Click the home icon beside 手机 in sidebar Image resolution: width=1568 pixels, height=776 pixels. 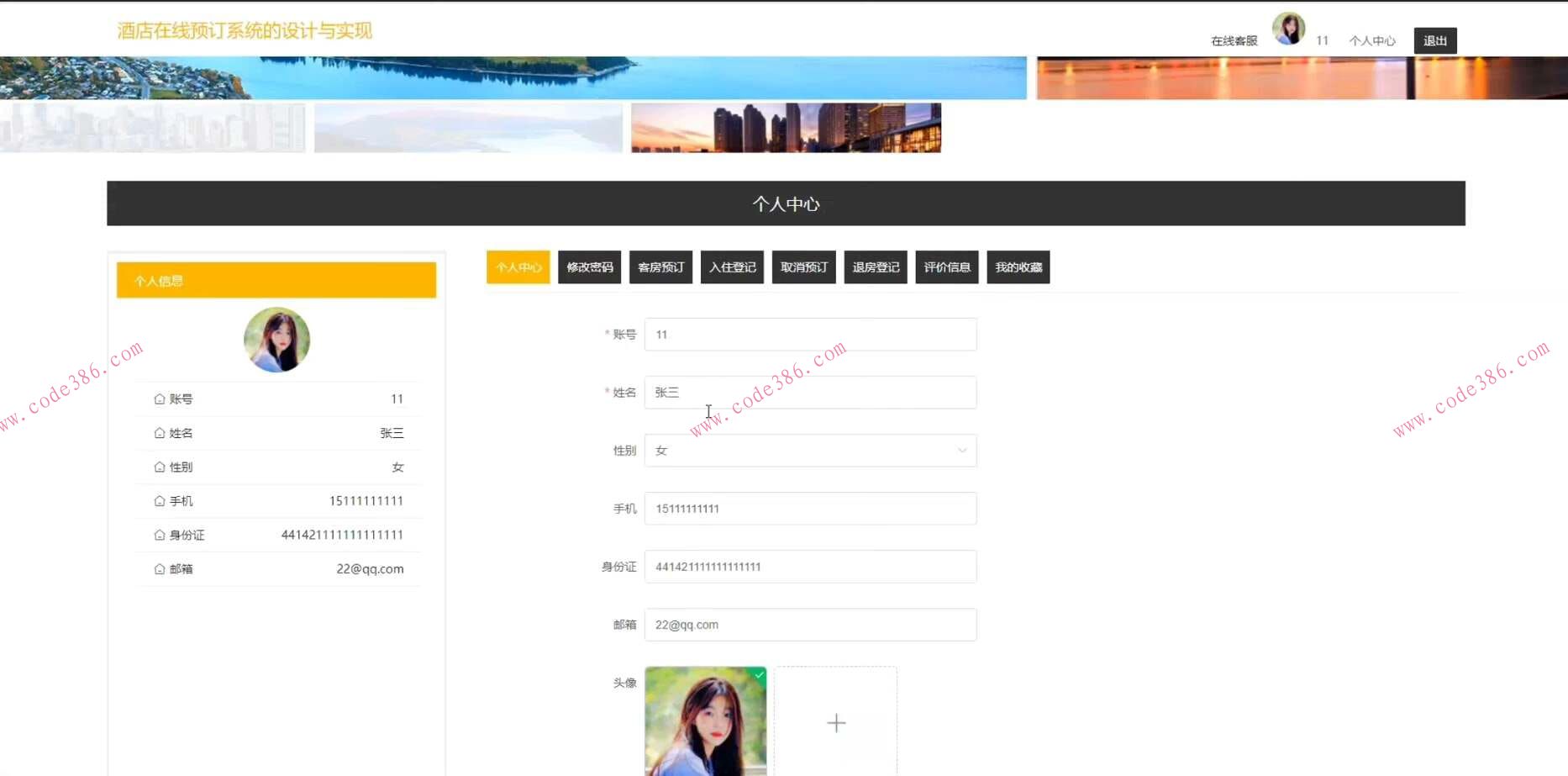pyautogui.click(x=160, y=501)
